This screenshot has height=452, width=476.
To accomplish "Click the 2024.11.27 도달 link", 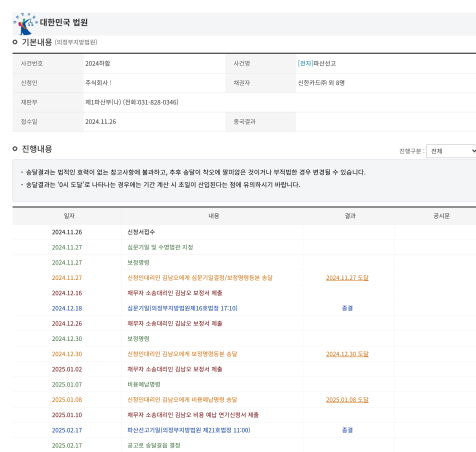I will click(x=347, y=278).
